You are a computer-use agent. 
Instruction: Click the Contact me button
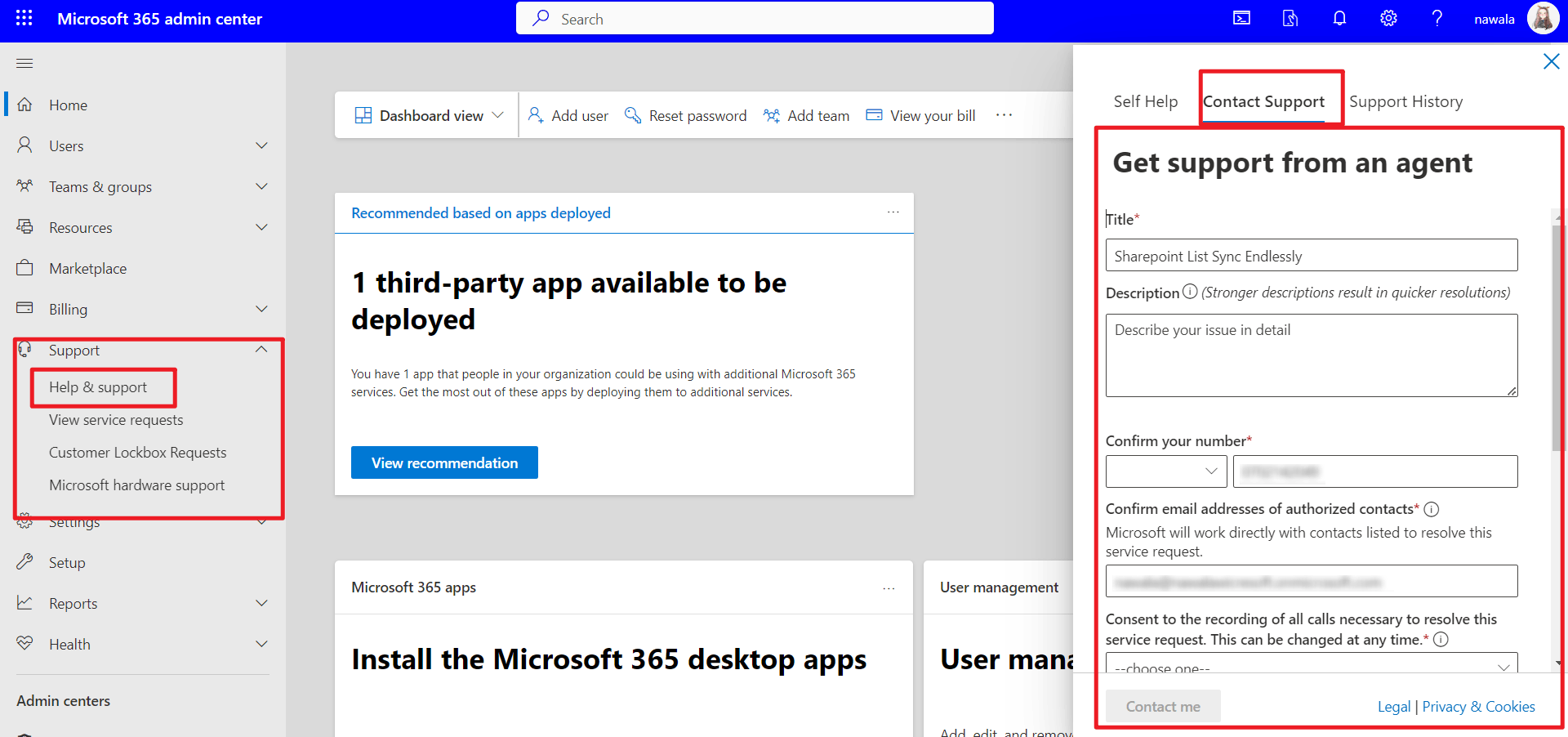pyautogui.click(x=1162, y=706)
